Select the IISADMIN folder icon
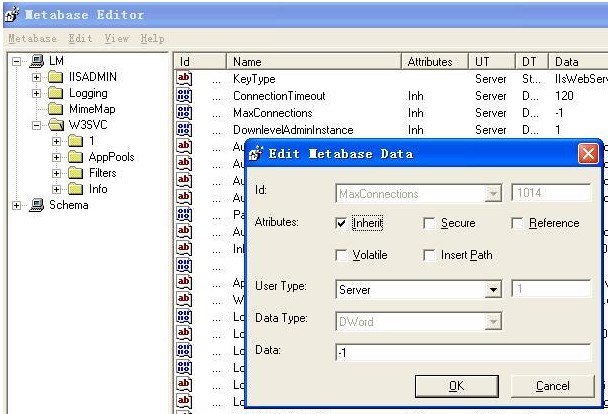The image size is (608, 414). (56, 78)
